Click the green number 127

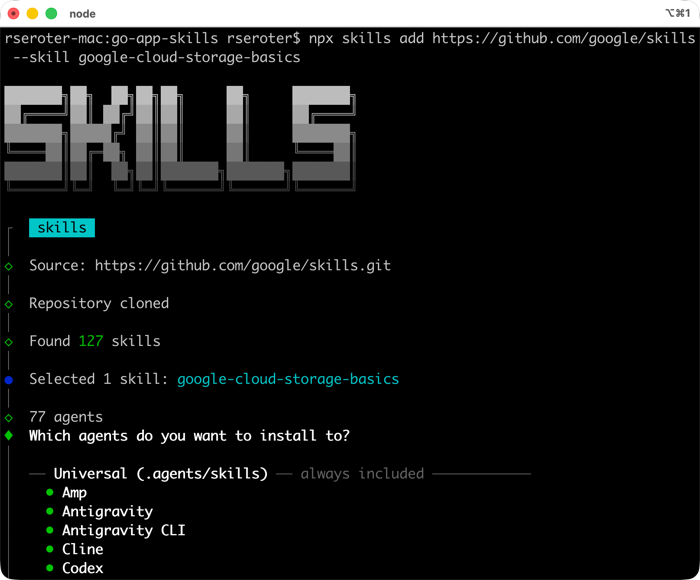(91, 341)
